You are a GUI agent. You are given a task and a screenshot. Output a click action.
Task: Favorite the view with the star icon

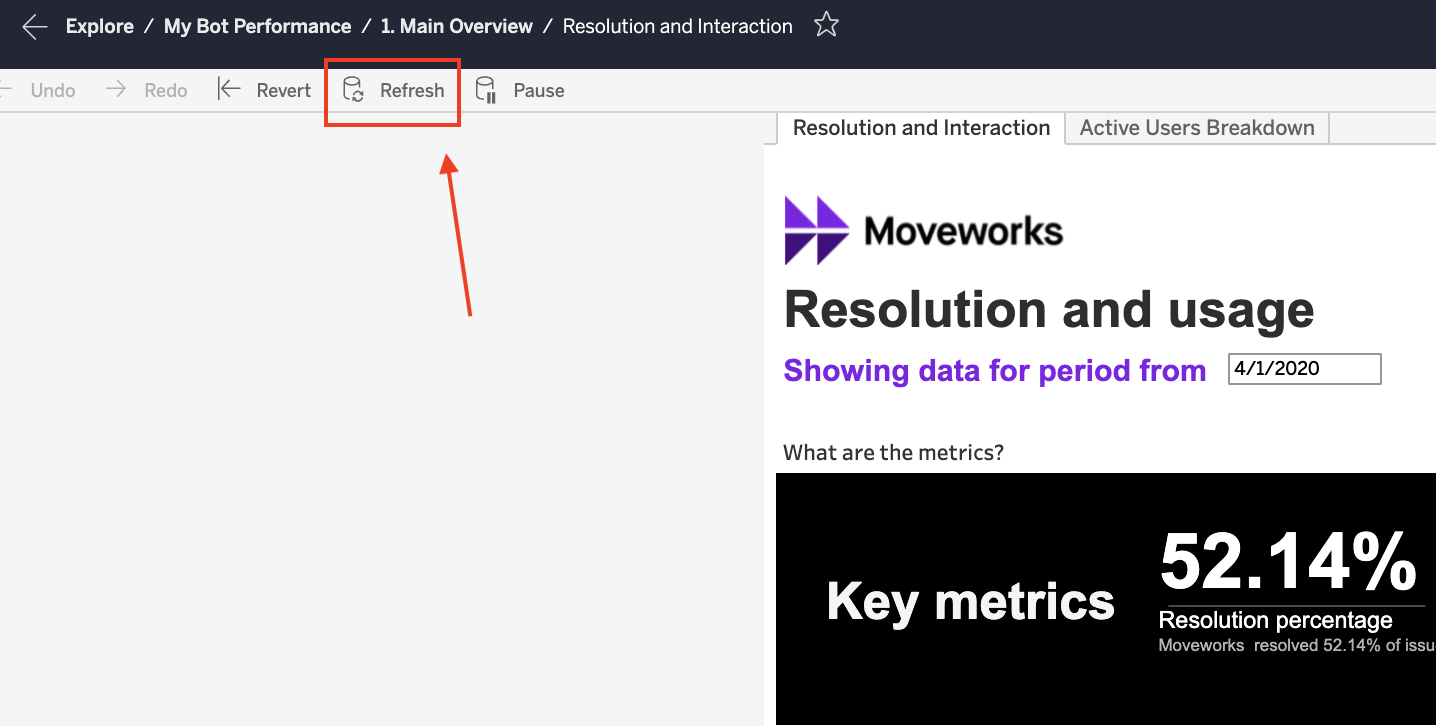826,25
